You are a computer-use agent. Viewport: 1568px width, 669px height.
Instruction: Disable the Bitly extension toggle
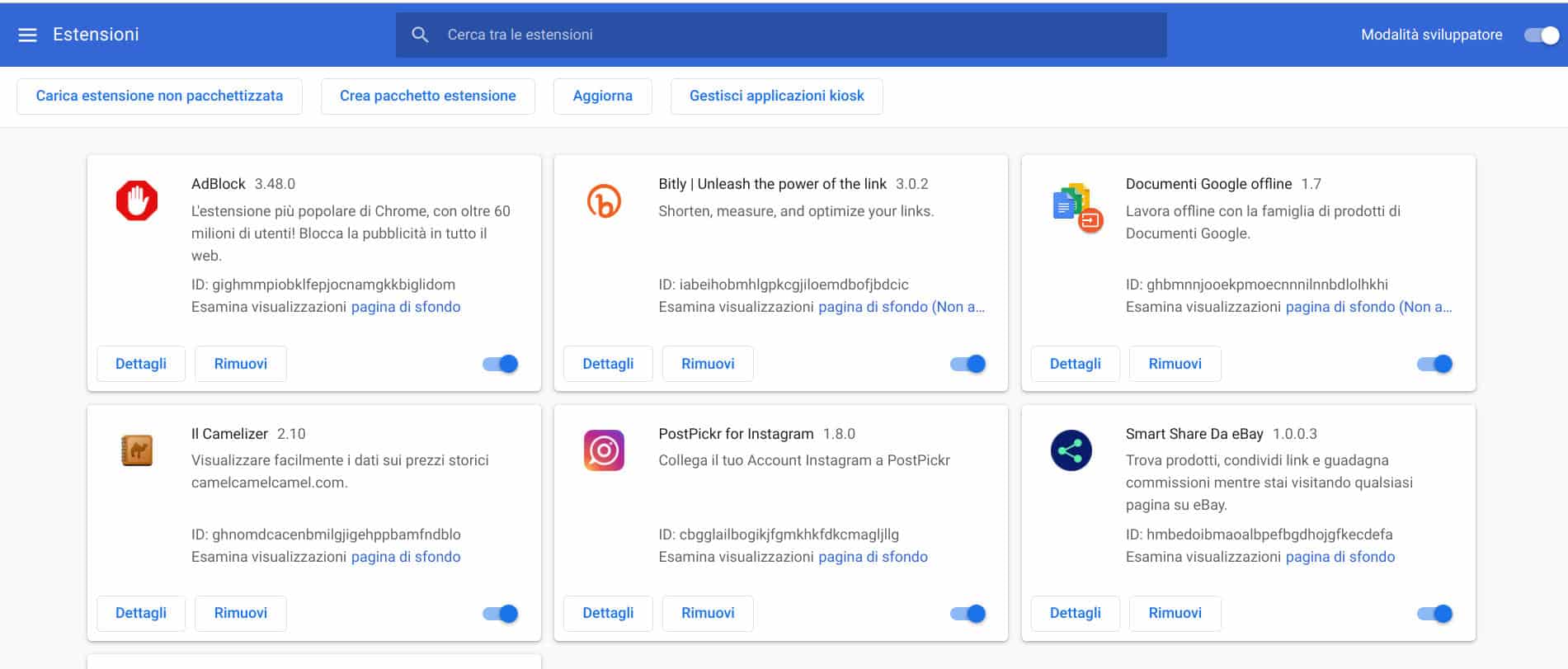(x=968, y=364)
